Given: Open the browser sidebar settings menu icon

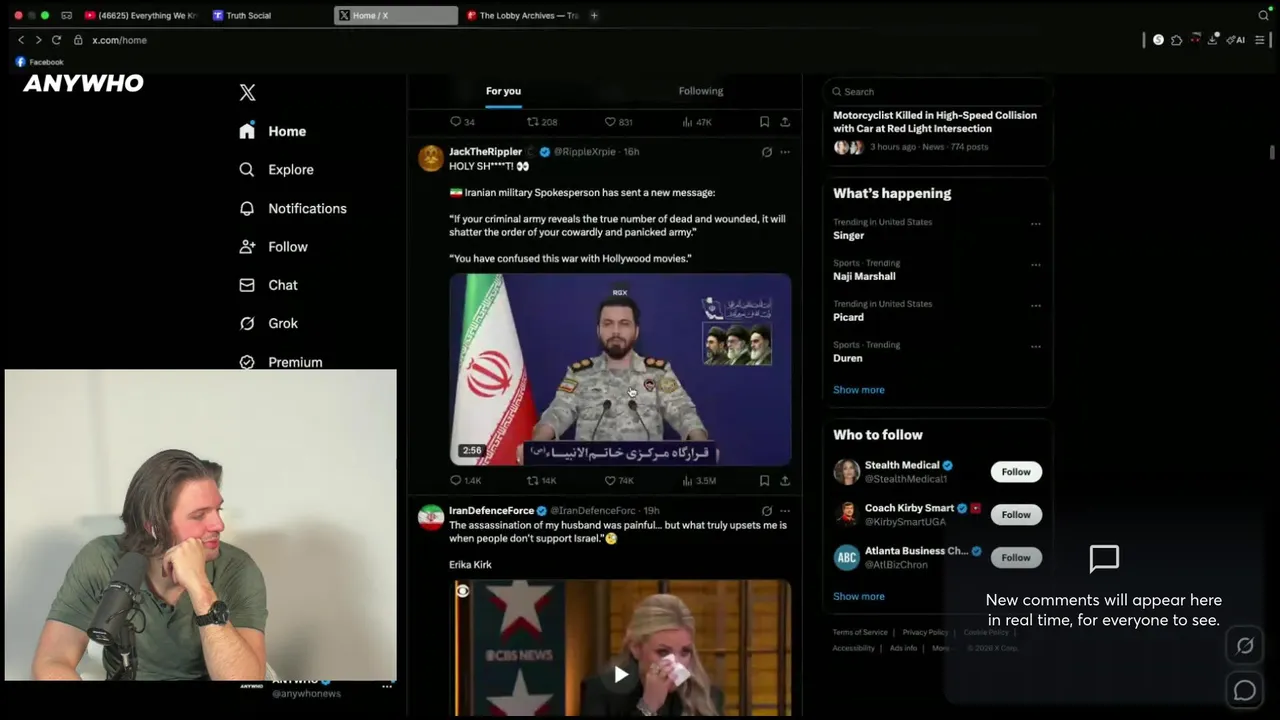Looking at the screenshot, I should pyautogui.click(x=1260, y=40).
